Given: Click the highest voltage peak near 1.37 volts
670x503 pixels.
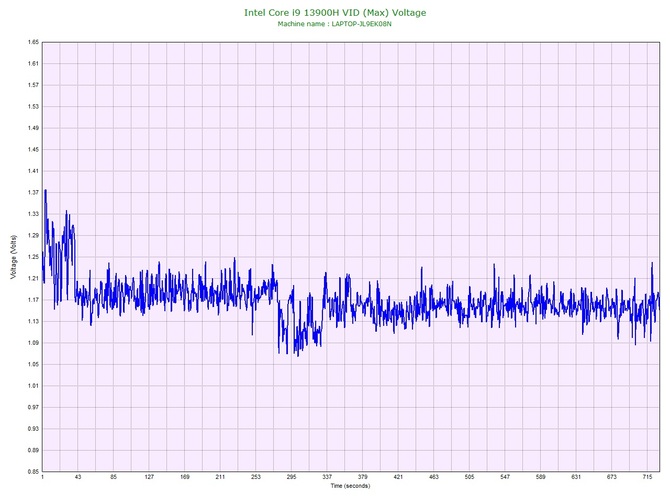Looking at the screenshot, I should (45, 190).
